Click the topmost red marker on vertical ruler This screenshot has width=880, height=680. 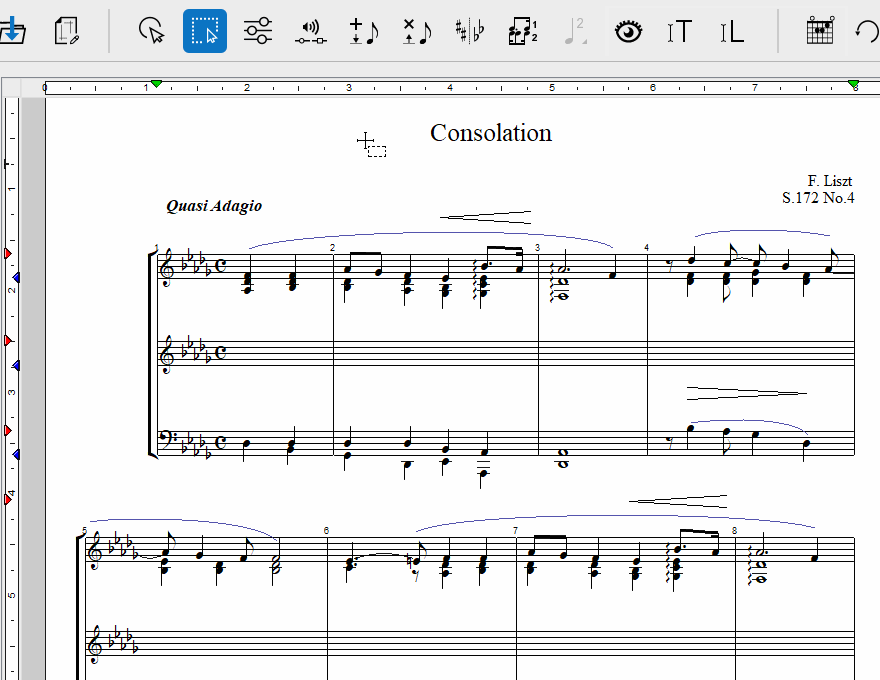[x=8, y=254]
